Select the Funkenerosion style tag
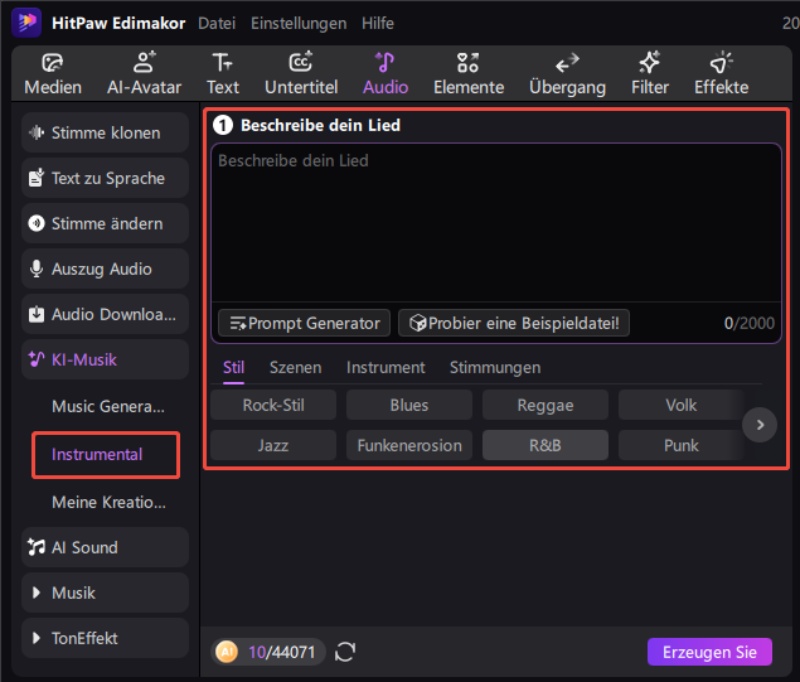800x682 pixels. pos(409,445)
